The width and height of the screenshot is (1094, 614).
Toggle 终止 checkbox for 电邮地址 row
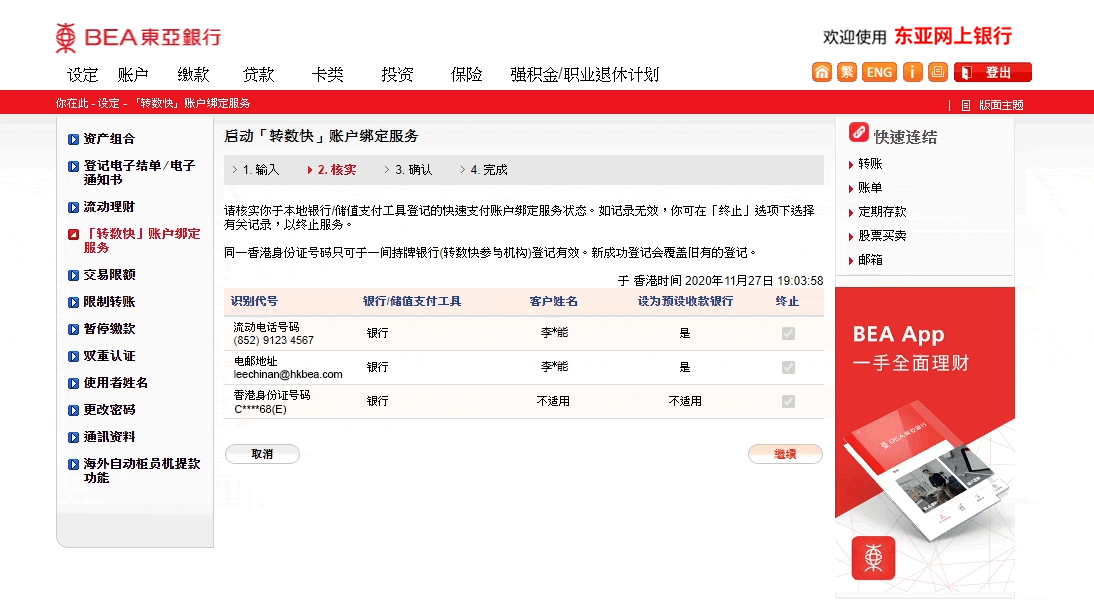click(788, 367)
